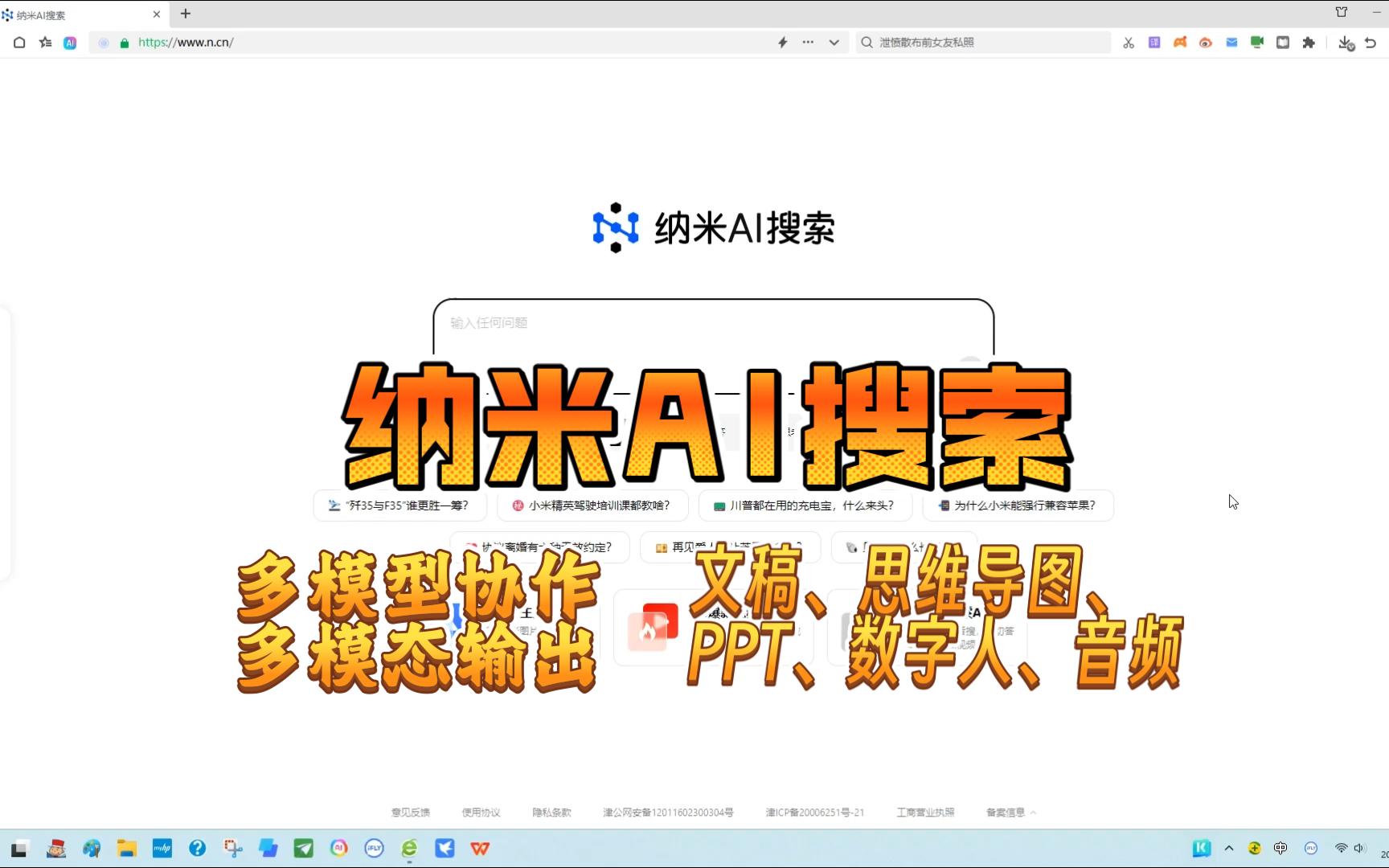
Task: Open the green paper plane taskbar app
Action: [304, 848]
